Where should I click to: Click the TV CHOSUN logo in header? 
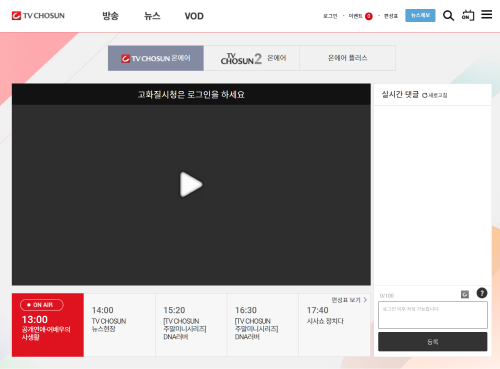coord(38,16)
